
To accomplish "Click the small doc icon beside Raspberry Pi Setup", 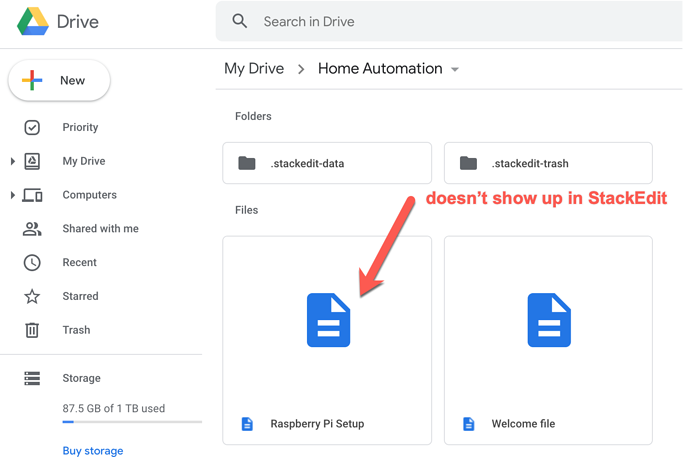I will click(247, 424).
